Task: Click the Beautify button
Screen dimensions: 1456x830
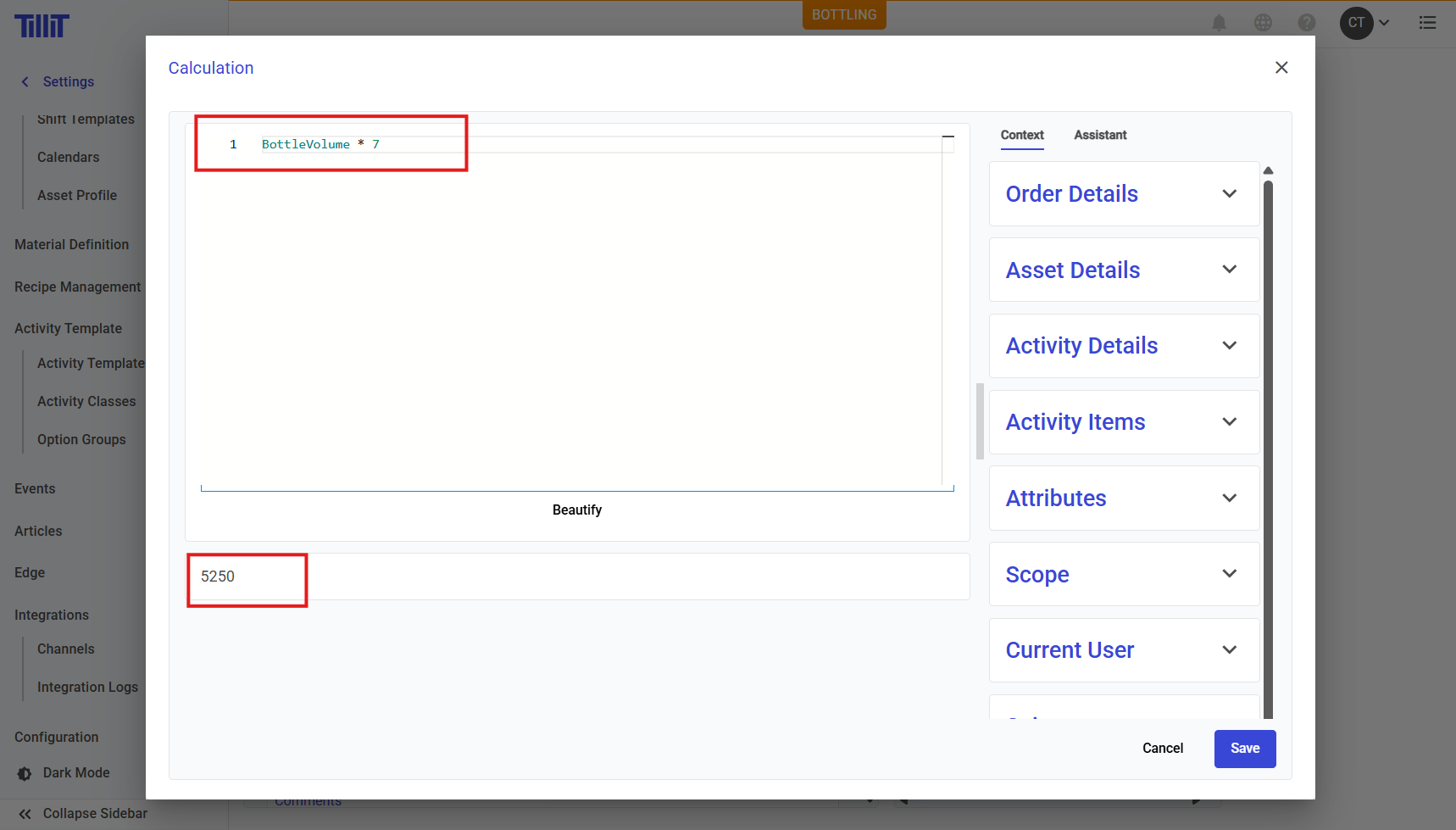Action: (x=577, y=510)
